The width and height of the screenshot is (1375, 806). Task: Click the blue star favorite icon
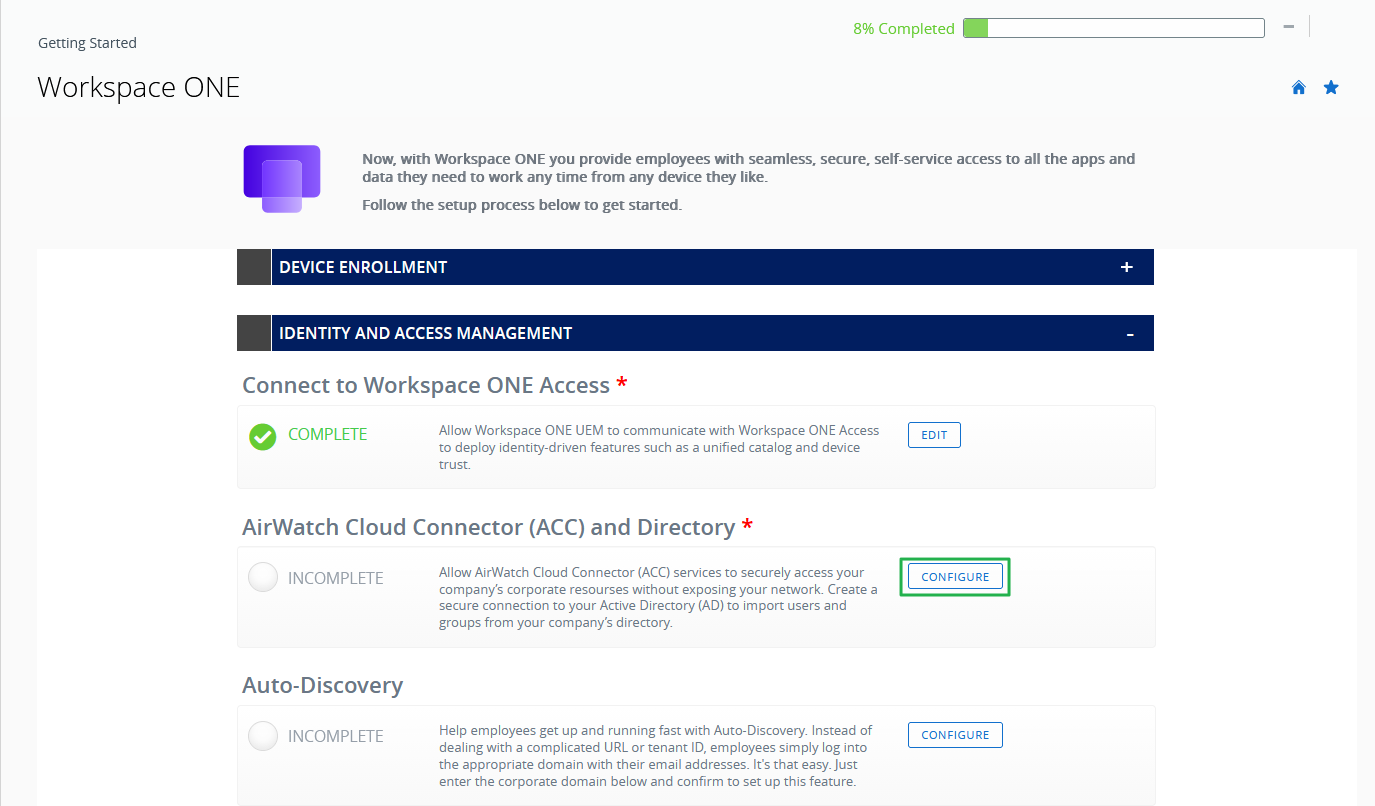[x=1331, y=88]
